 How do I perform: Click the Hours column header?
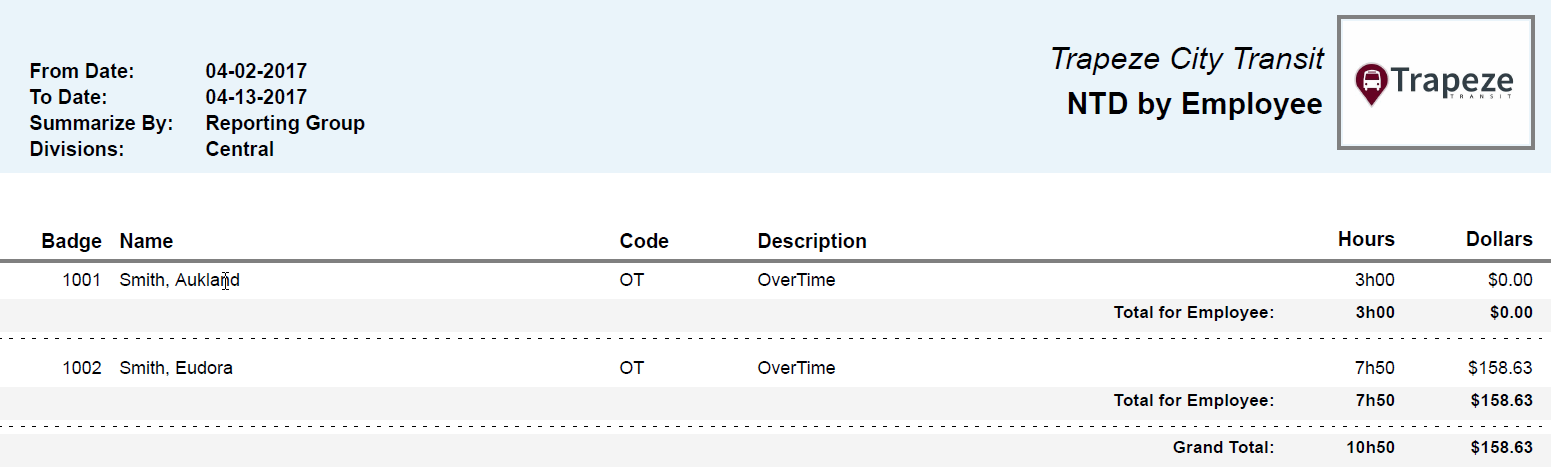[1366, 239]
